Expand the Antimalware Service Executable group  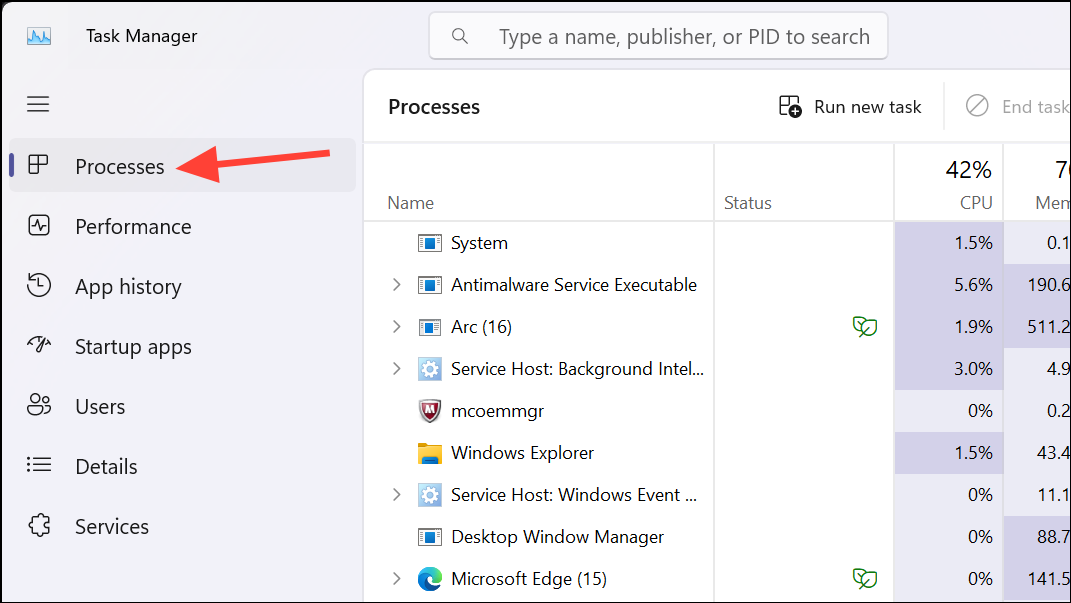pos(396,284)
